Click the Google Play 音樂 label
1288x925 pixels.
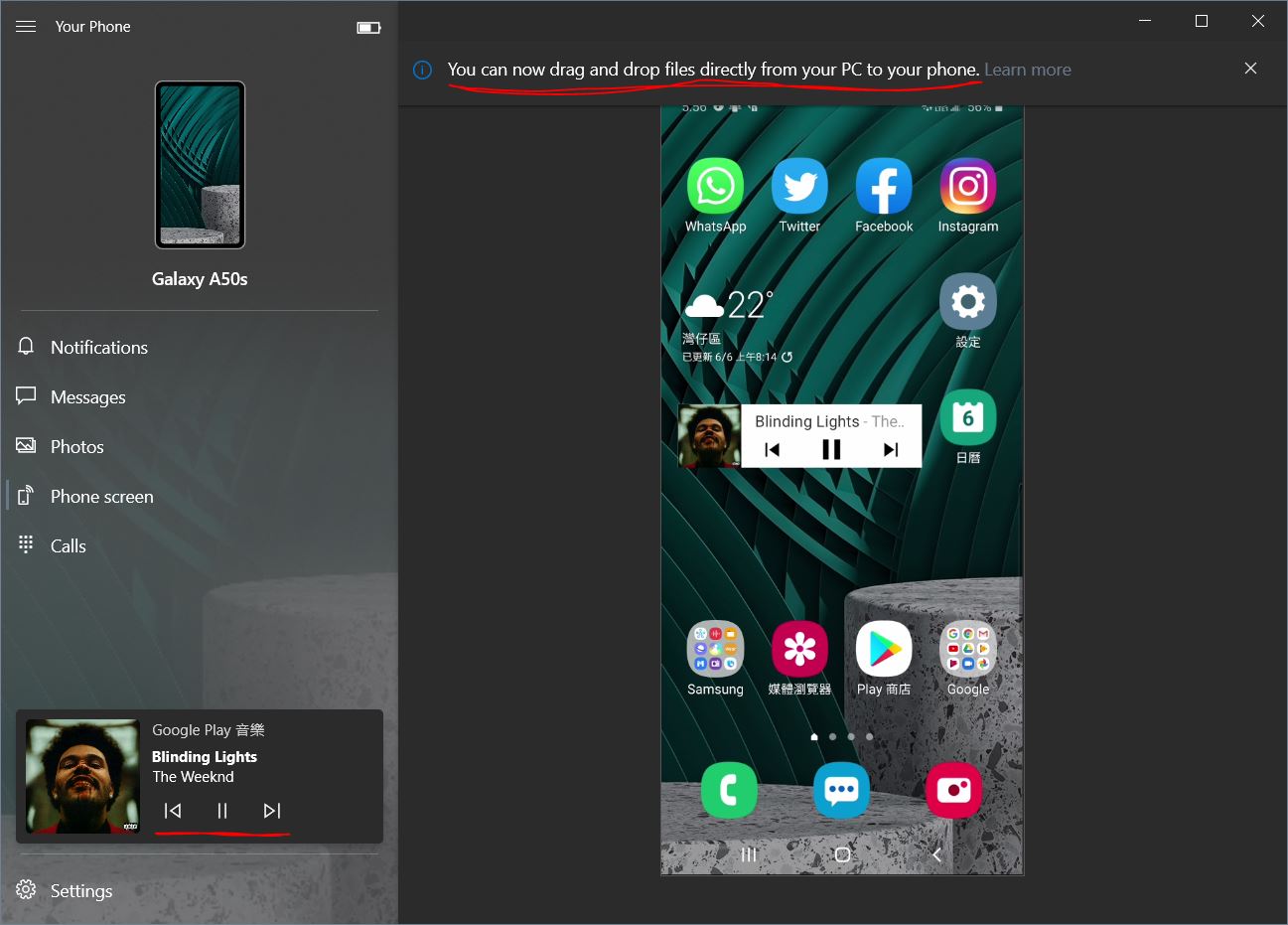(209, 730)
